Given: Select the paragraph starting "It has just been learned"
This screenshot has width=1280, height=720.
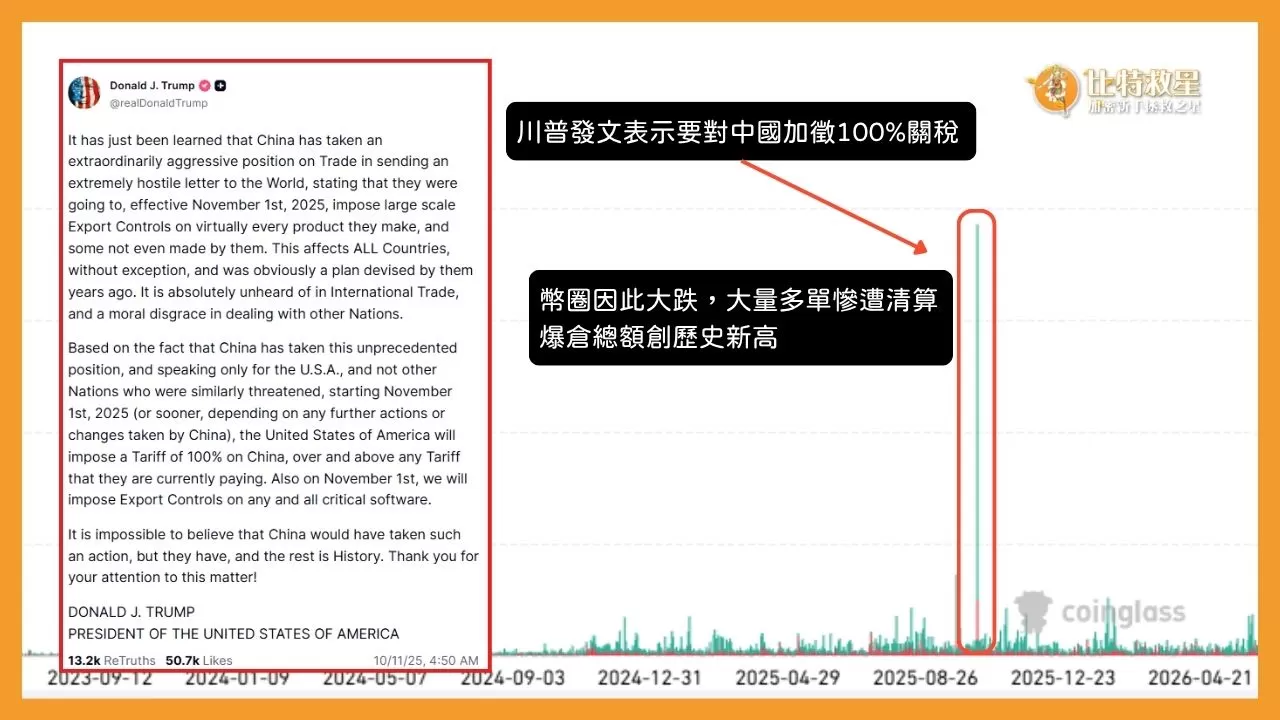Looking at the screenshot, I should point(271,227).
